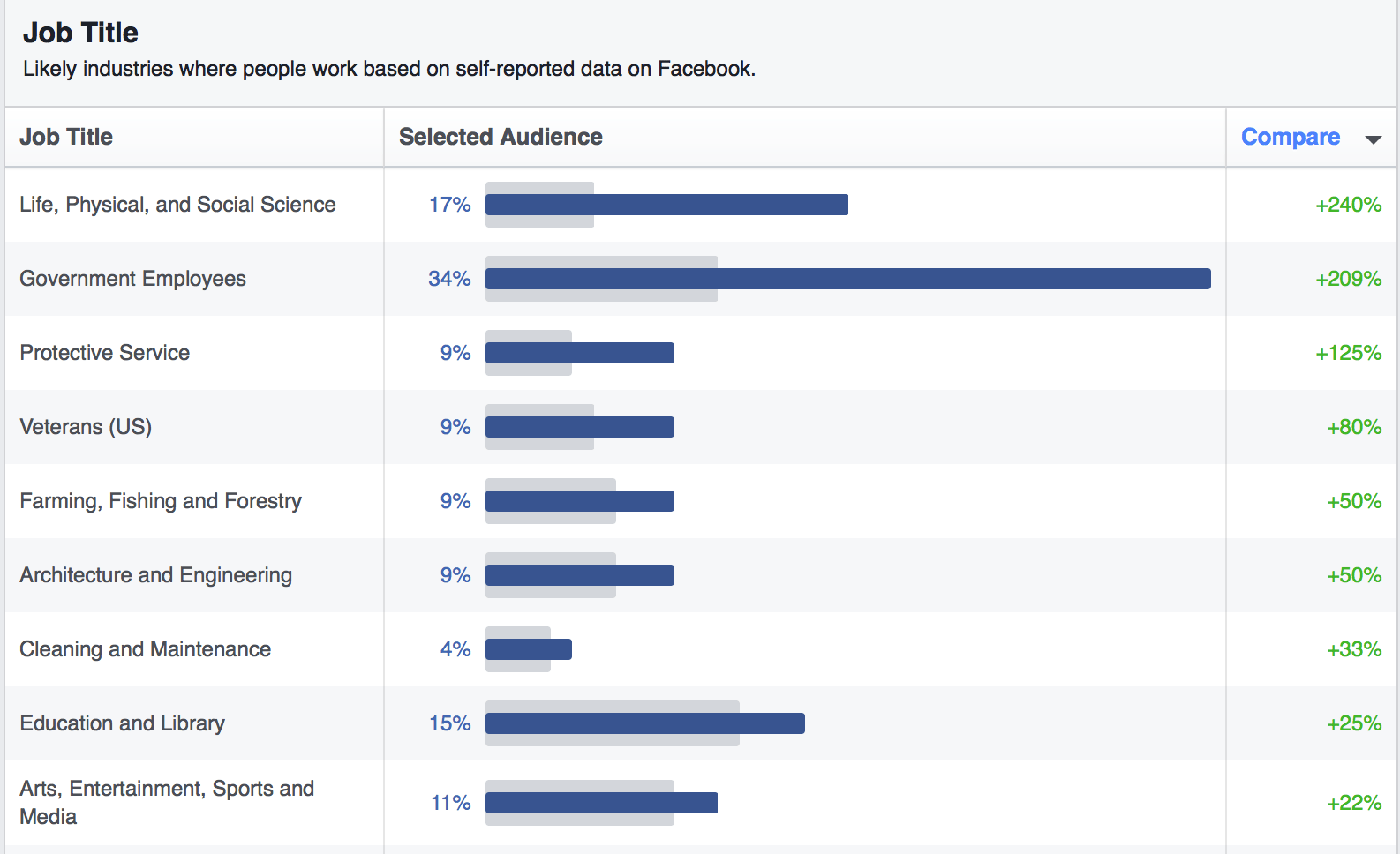
Task: Click the Compare column link
Action: coord(1290,137)
